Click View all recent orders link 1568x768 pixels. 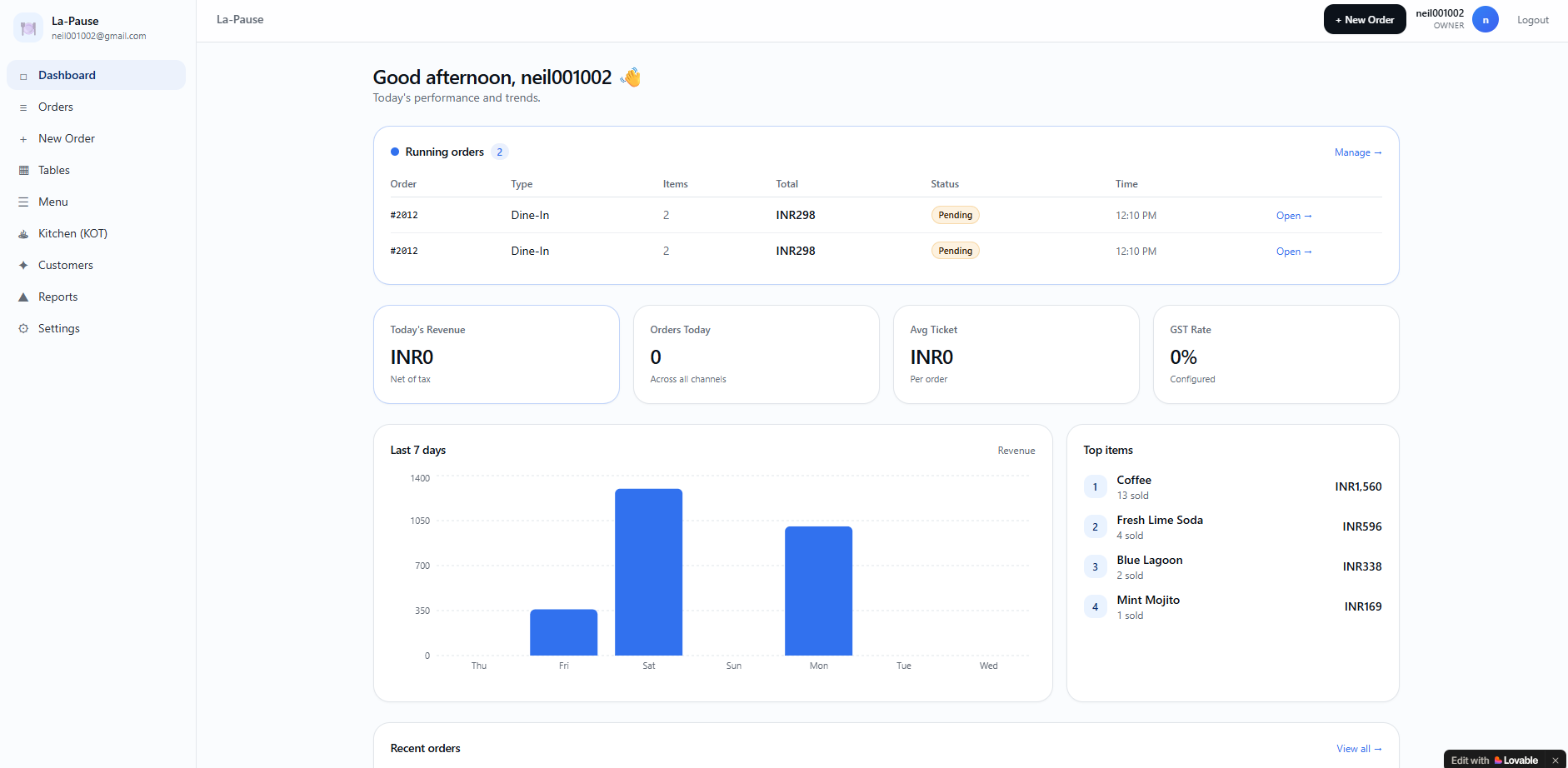pyautogui.click(x=1358, y=749)
